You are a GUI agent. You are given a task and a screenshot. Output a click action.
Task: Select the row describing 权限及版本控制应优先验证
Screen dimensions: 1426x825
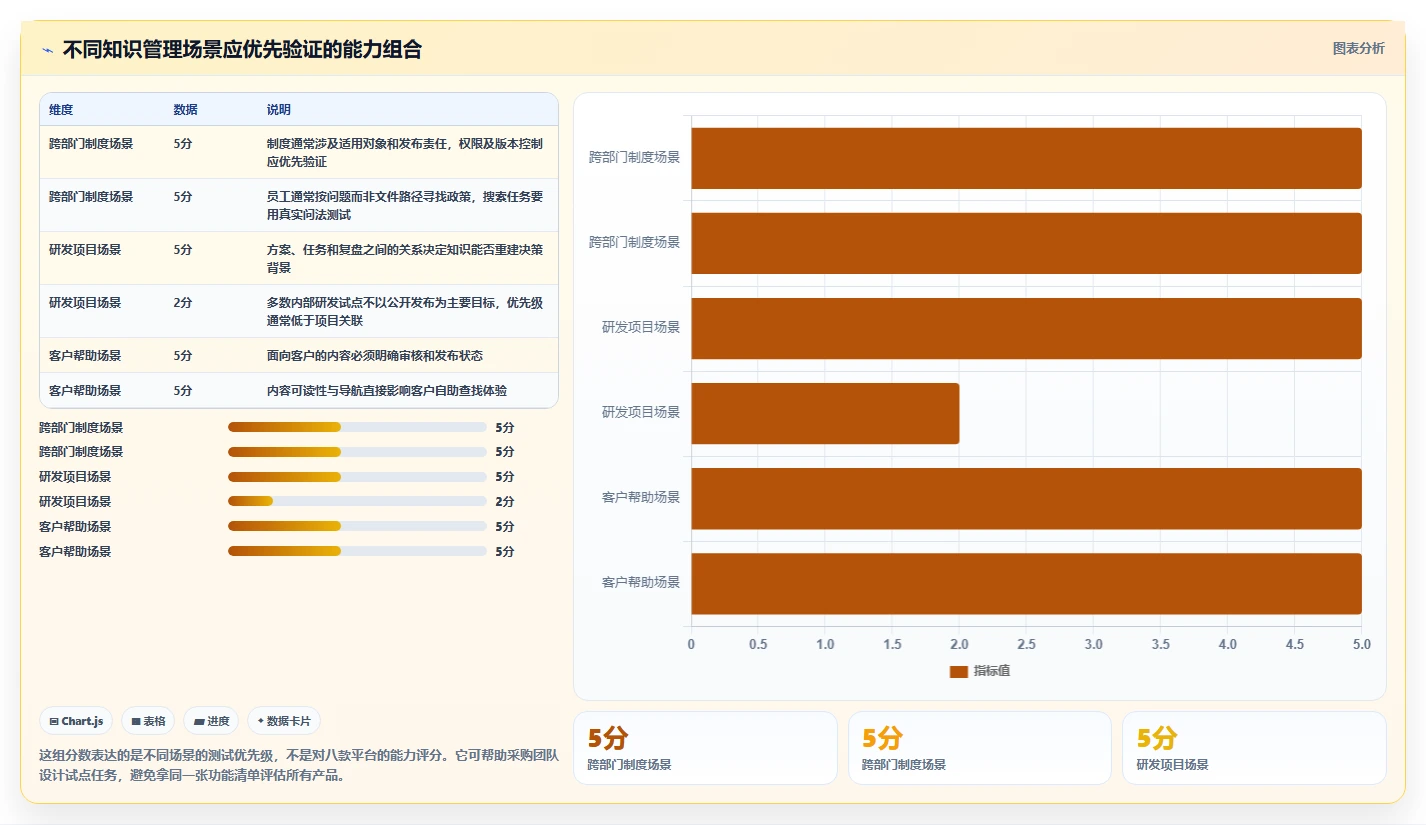299,152
